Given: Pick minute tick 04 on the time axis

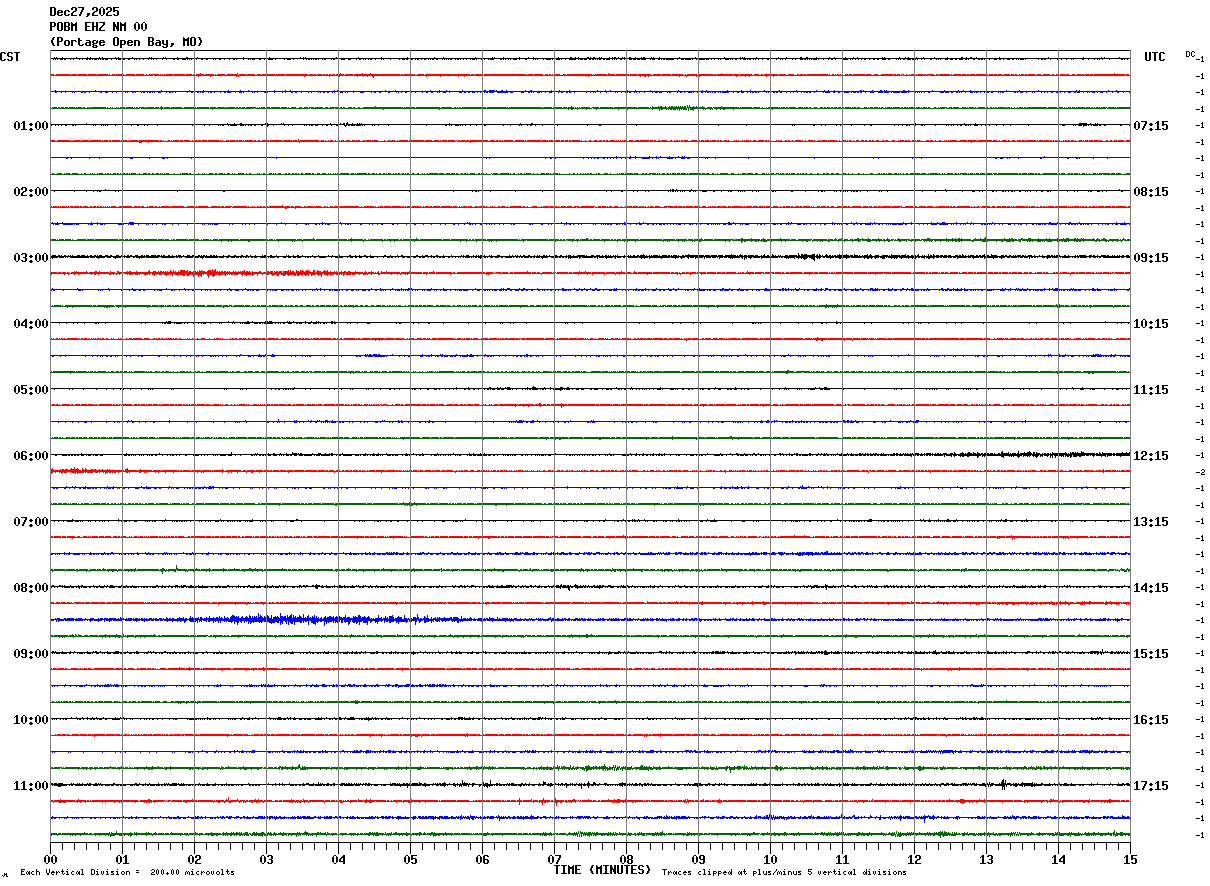Looking at the screenshot, I should 338,859.
